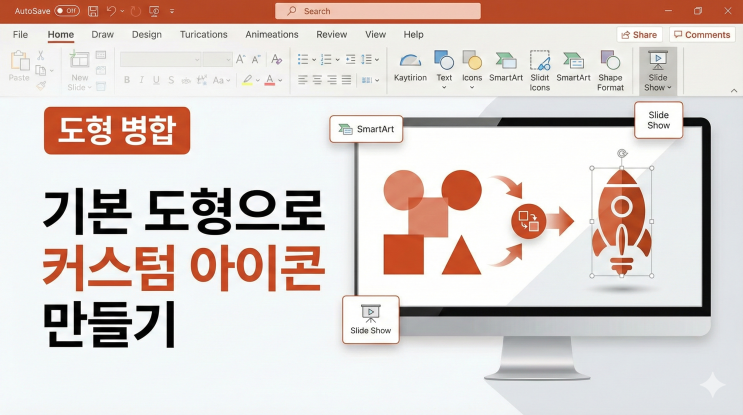Click the Icons ribbon button

pos(472,70)
